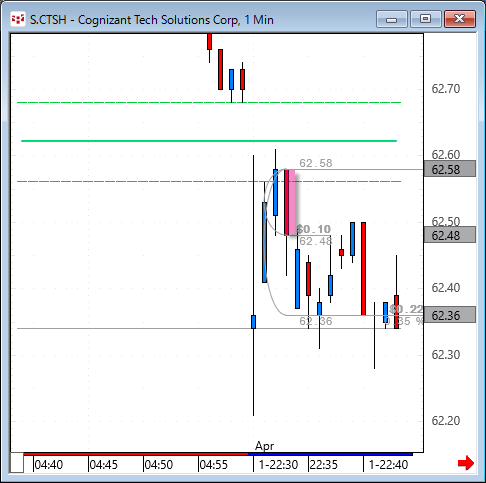Viewport: 486px width, 483px height.
Task: Click the 1-22:30 time label
Action: coord(278,464)
